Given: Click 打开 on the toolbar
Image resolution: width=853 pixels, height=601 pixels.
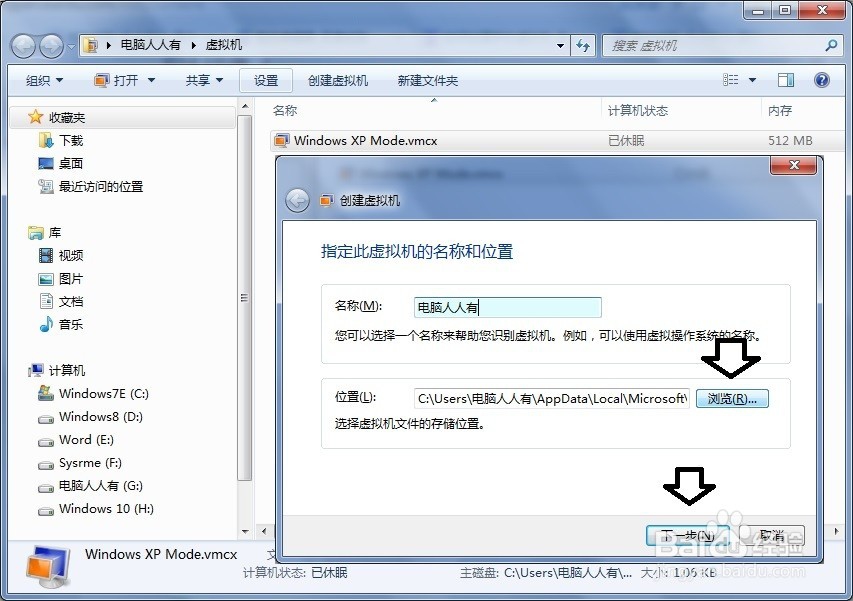Looking at the screenshot, I should tap(116, 80).
